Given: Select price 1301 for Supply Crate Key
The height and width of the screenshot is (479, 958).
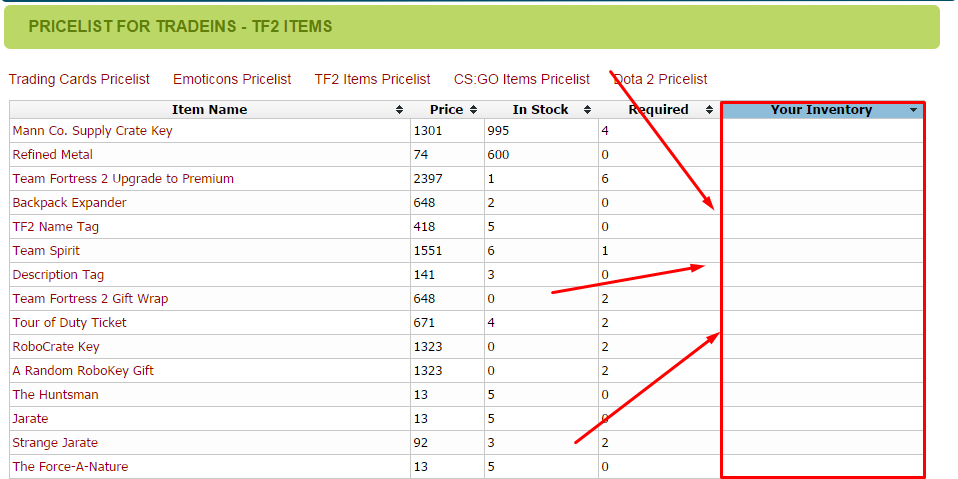Looking at the screenshot, I should tap(428, 131).
